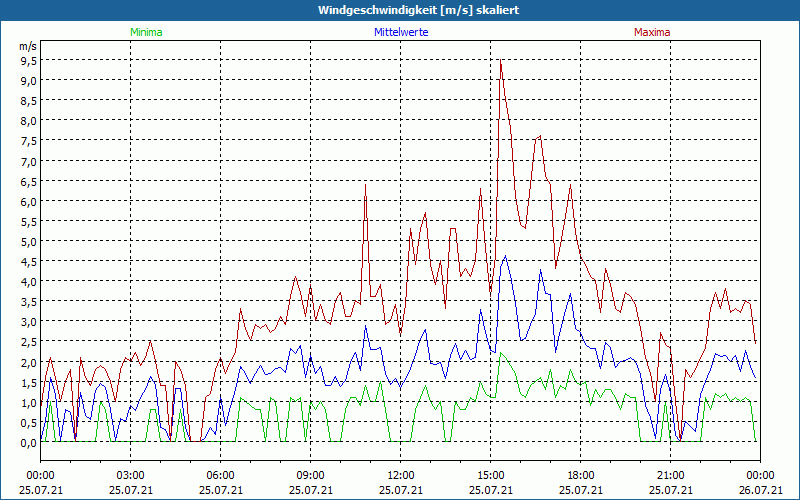Click the 2,5 tick label on the y-axis
800x500 pixels.
coord(28,342)
